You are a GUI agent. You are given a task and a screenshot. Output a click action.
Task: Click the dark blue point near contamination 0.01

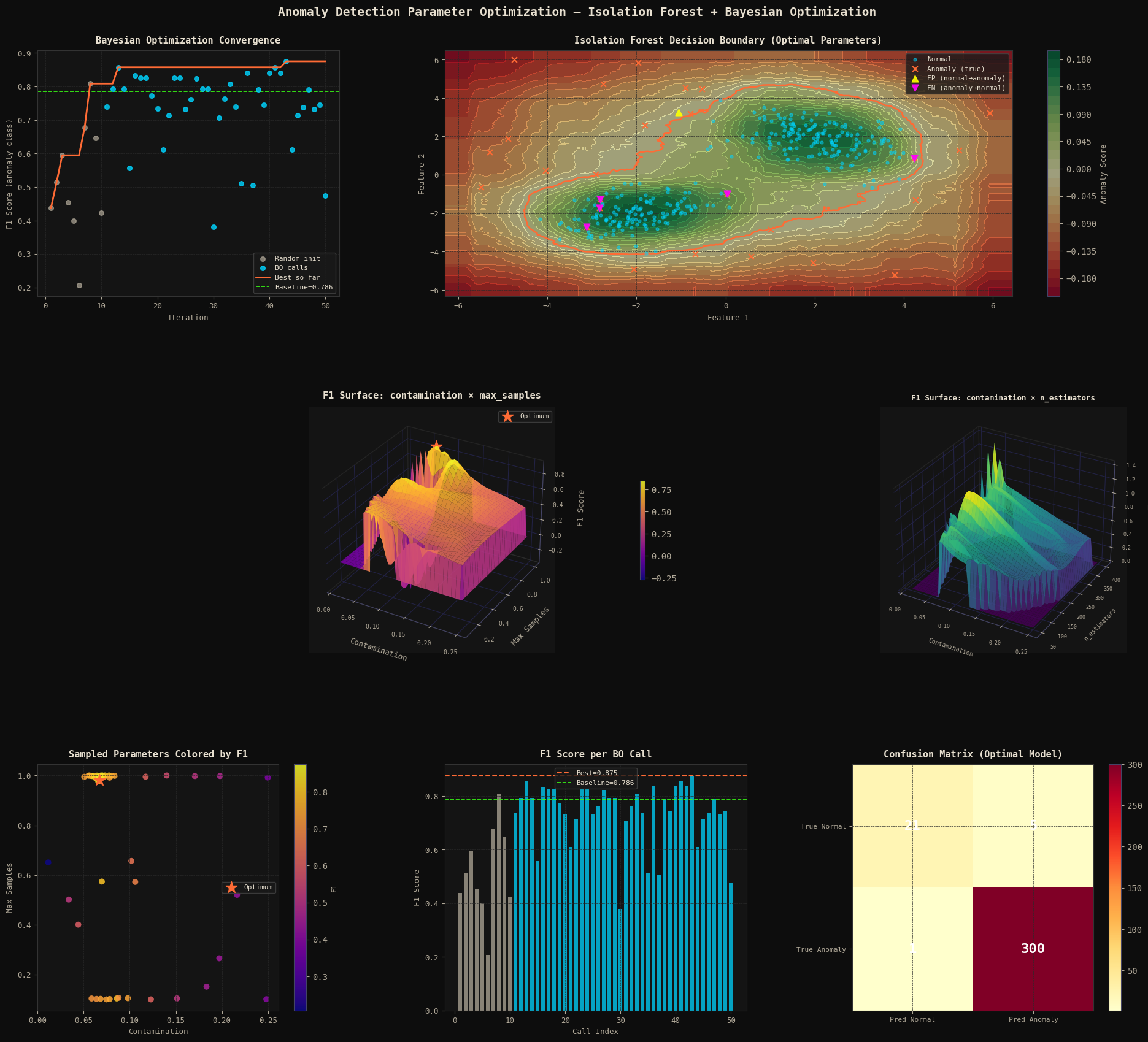pyautogui.click(x=48, y=862)
